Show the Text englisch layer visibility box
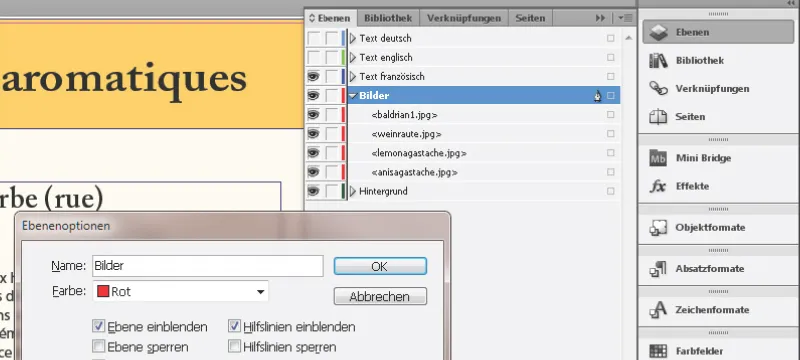This screenshot has width=800, height=360. click(313, 58)
